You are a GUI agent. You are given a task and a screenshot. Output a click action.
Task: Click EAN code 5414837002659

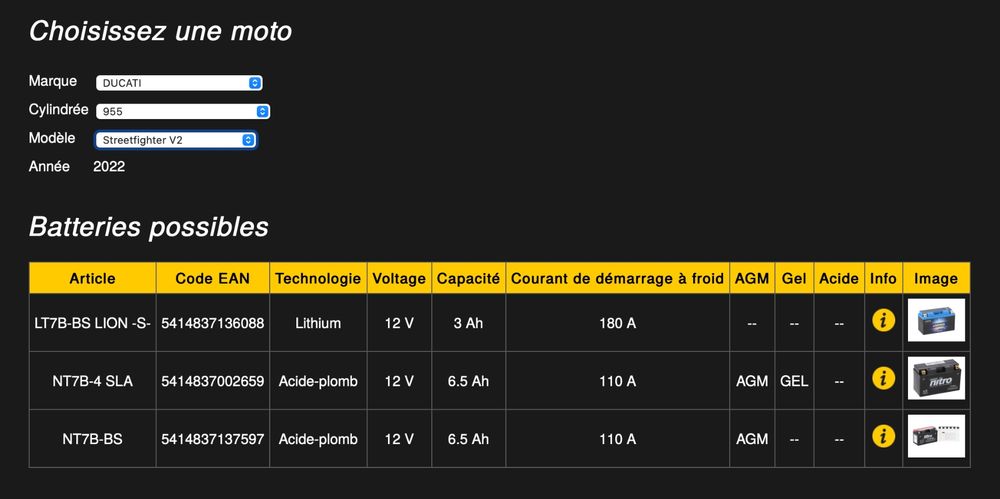pos(212,382)
